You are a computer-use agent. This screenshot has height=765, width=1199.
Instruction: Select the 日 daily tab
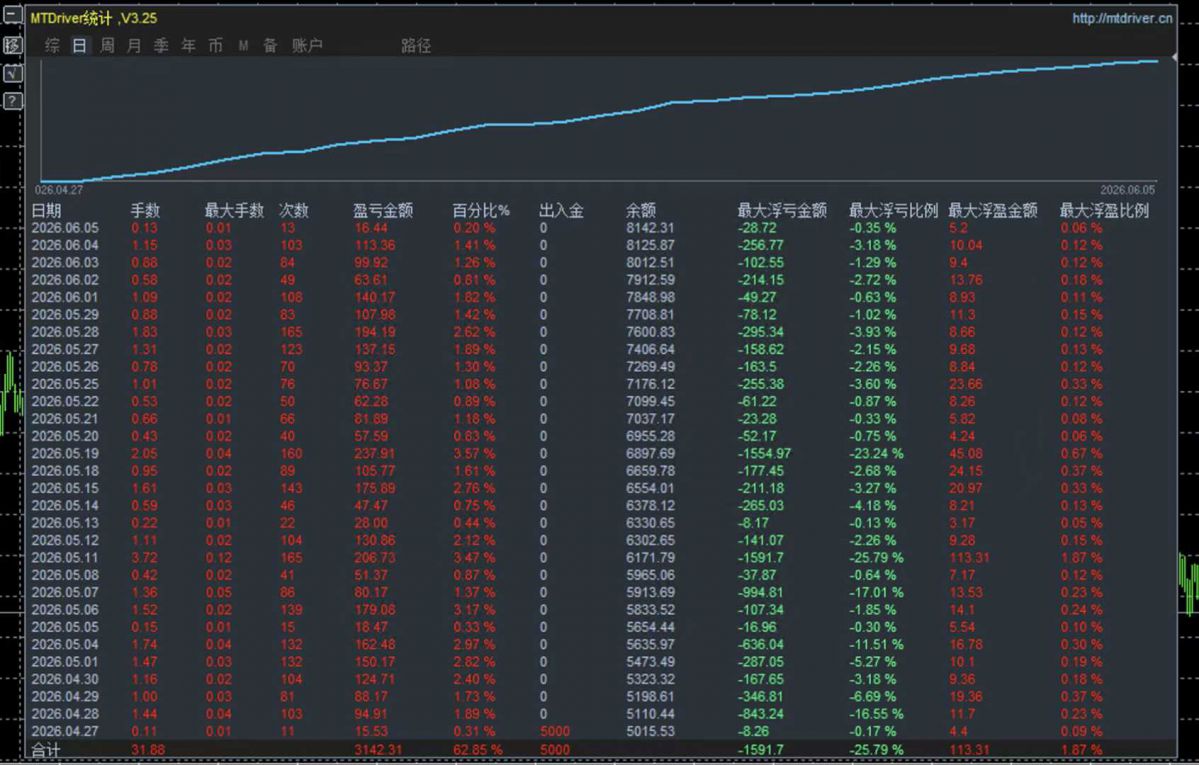[x=80, y=46]
